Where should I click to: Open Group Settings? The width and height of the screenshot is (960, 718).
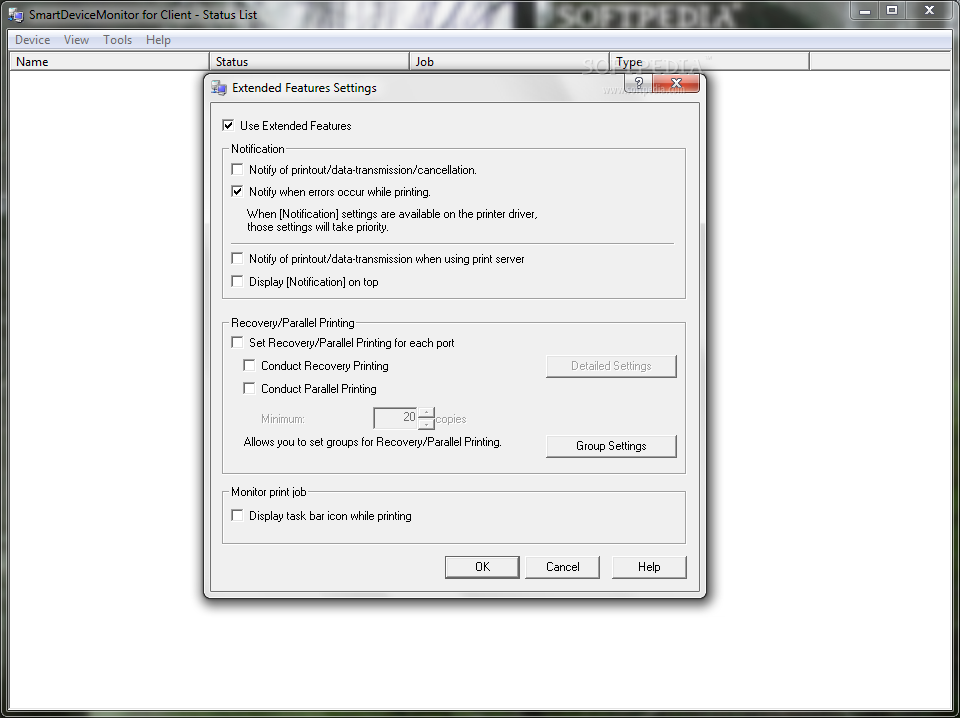[x=611, y=446]
